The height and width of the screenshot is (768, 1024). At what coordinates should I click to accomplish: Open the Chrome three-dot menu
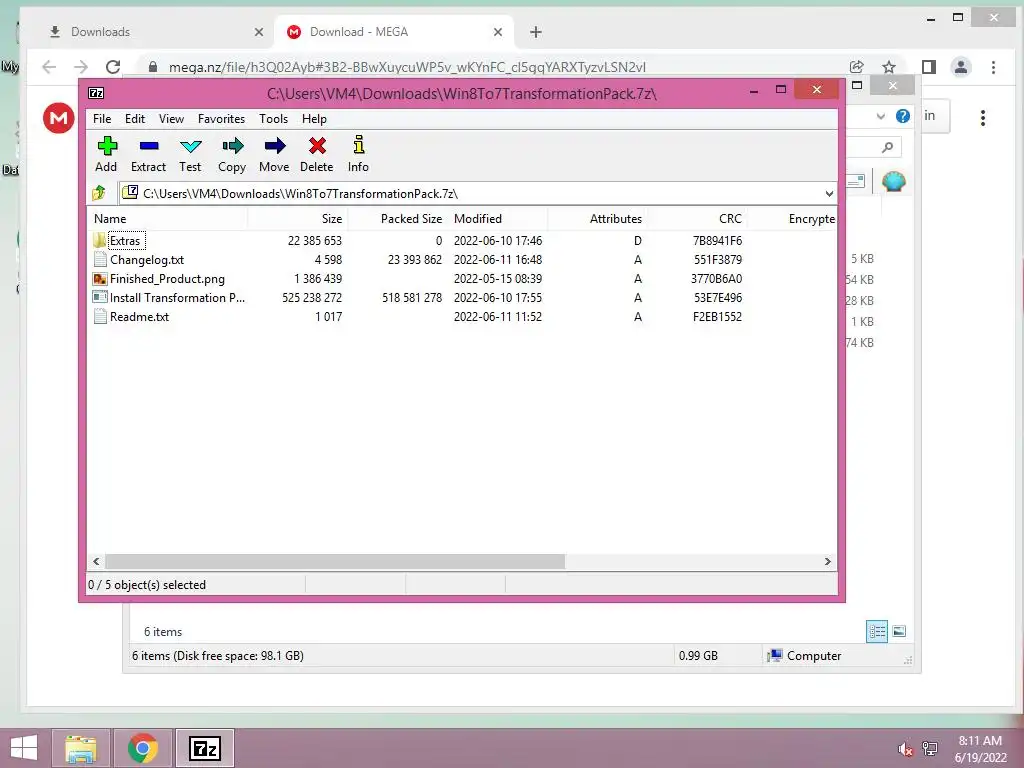tap(993, 67)
